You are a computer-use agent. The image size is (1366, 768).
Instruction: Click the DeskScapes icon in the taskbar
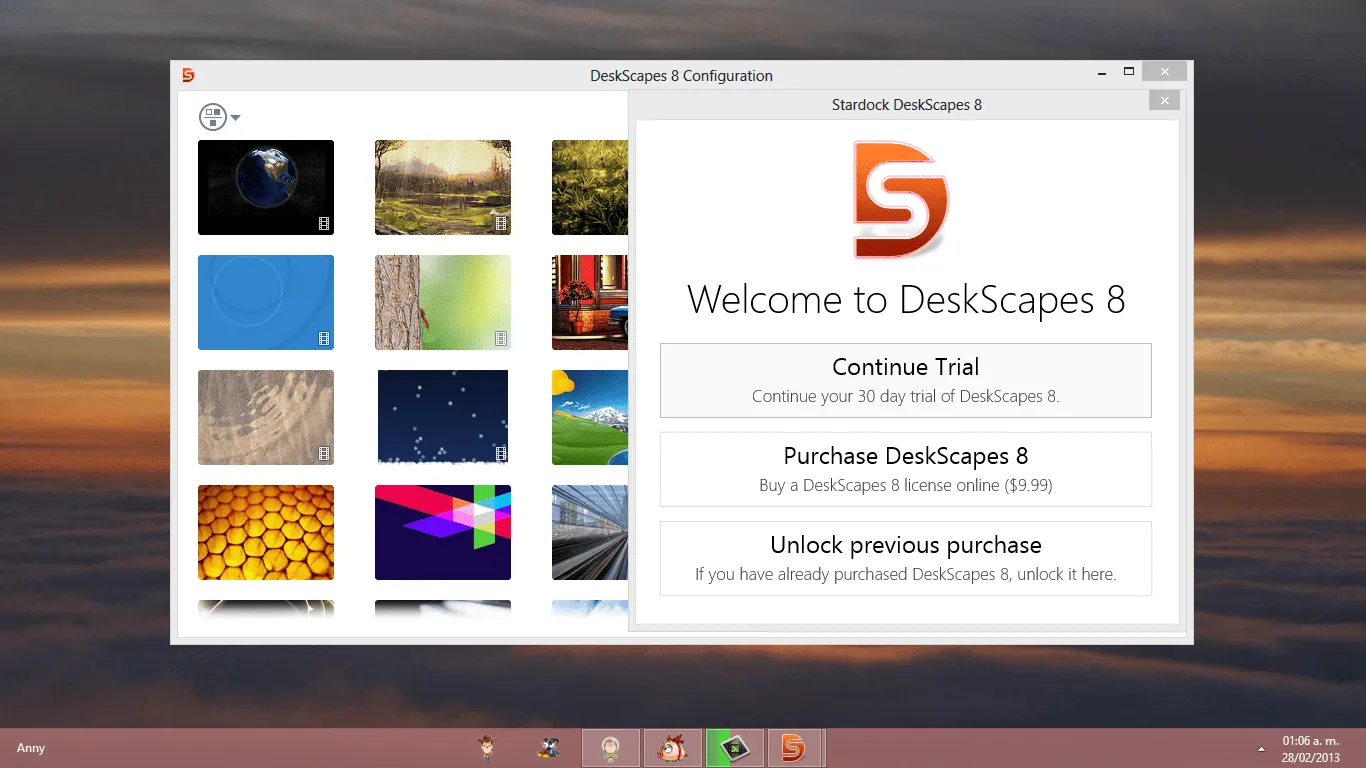click(x=794, y=748)
